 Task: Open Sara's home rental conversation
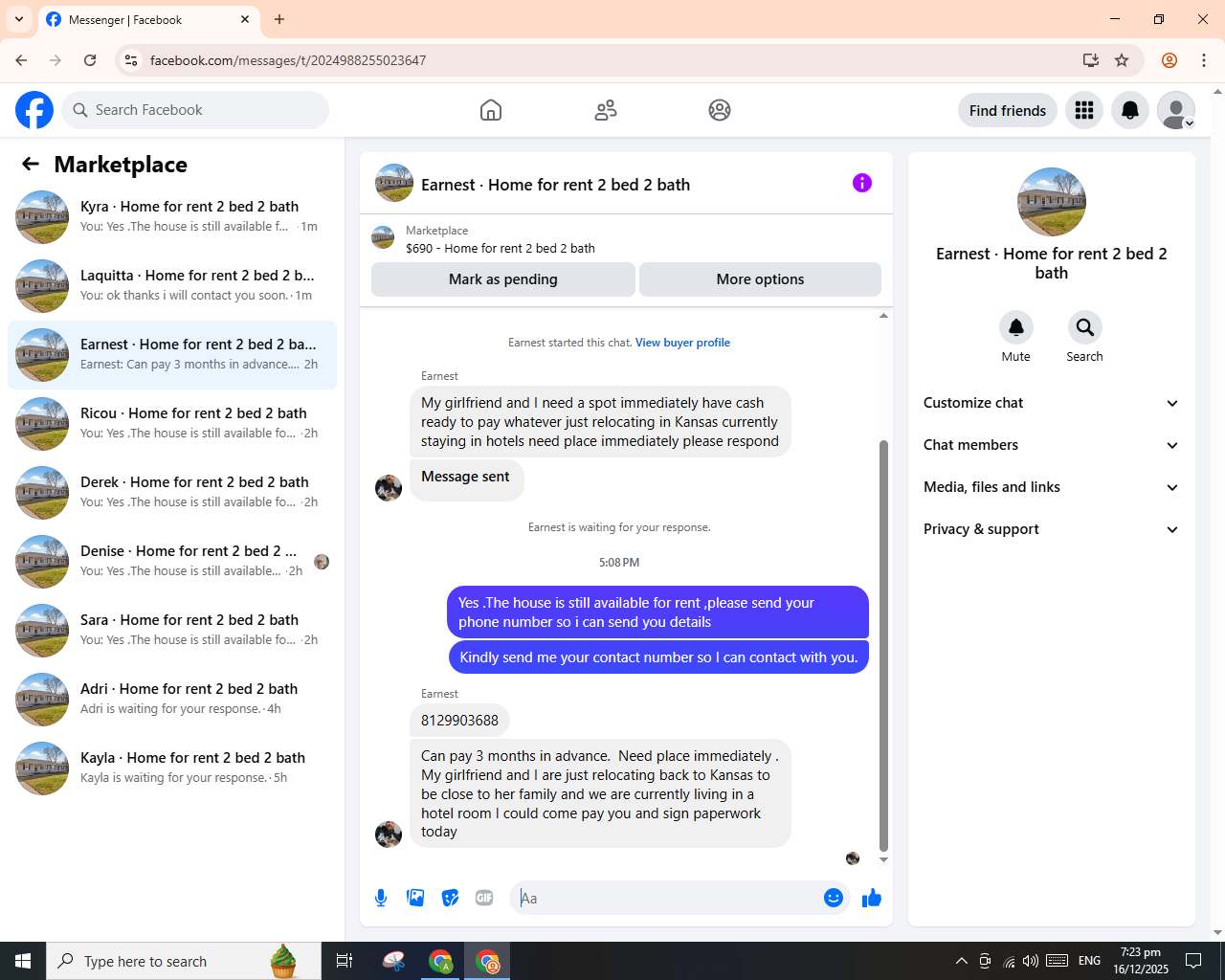(172, 631)
